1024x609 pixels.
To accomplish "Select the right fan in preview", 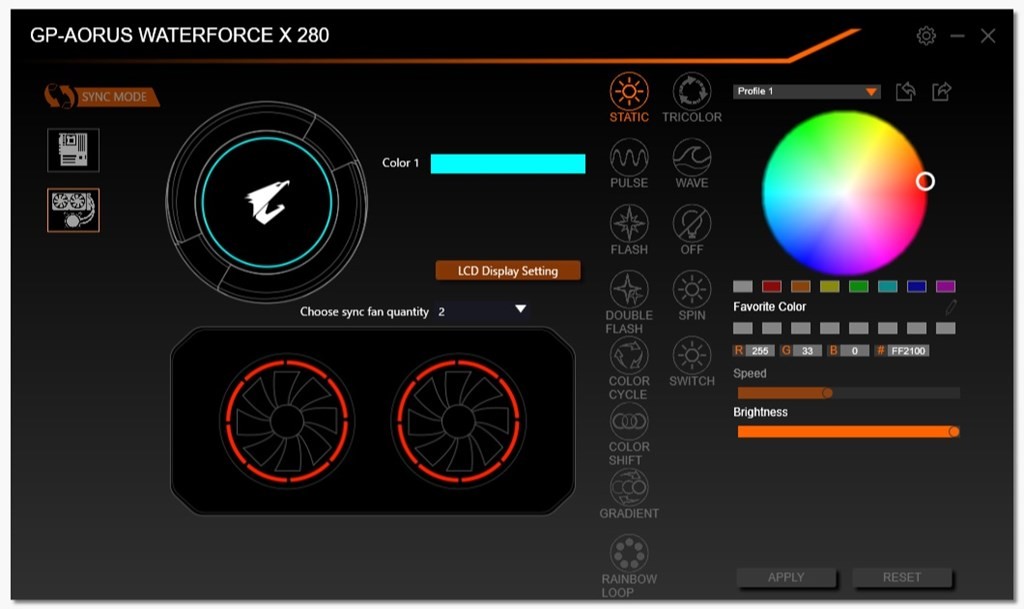I will pos(458,421).
